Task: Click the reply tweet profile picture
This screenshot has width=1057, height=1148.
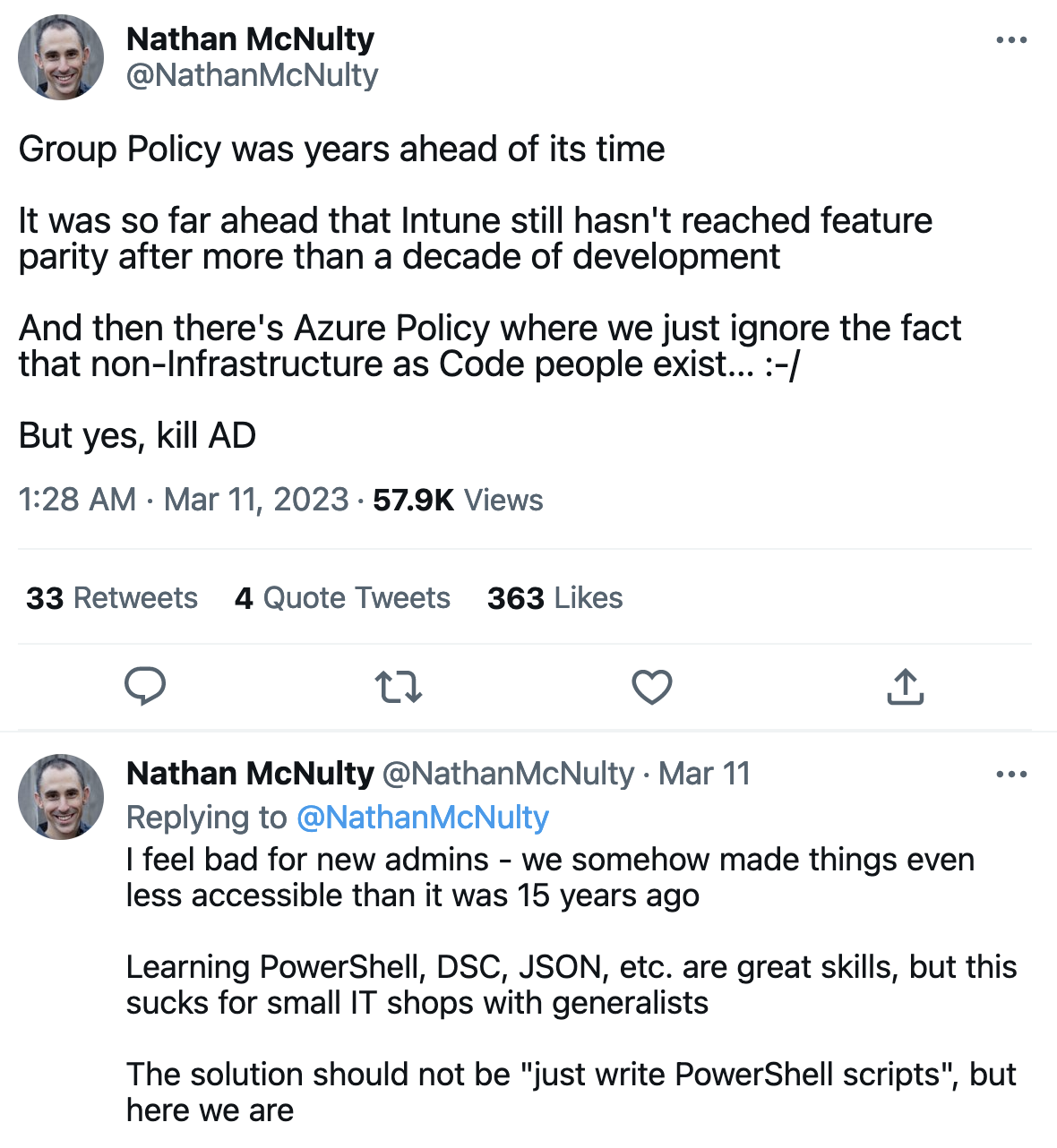Action: click(61, 797)
